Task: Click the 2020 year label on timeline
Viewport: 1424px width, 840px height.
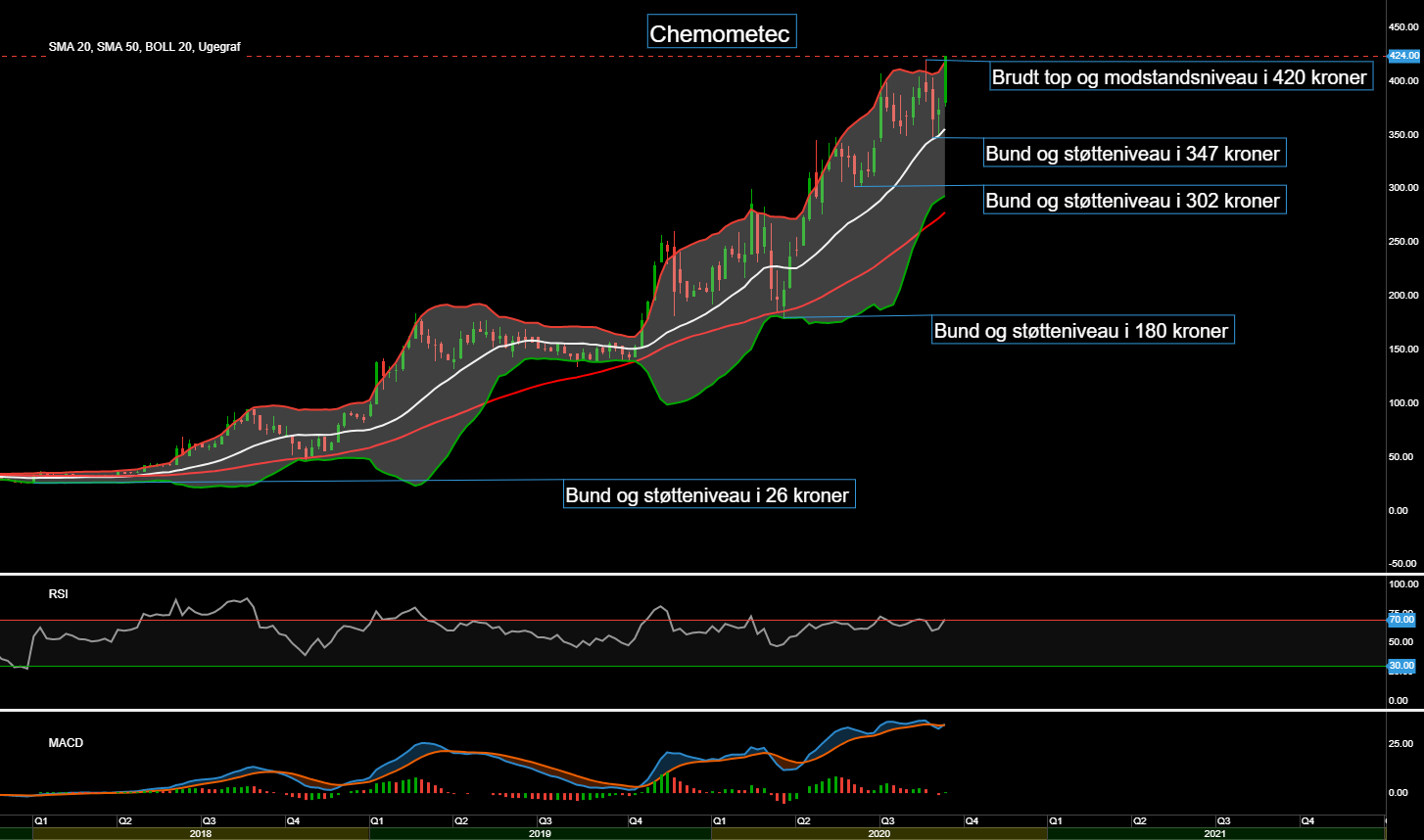Action: coord(878,834)
